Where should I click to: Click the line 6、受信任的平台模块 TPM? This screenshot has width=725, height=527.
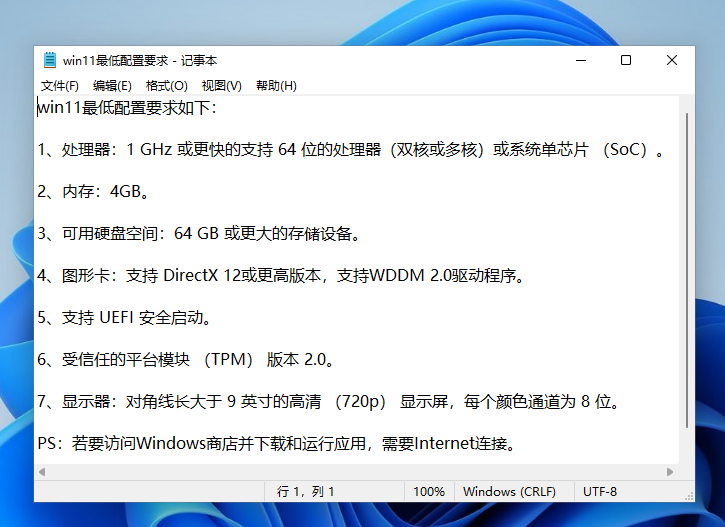(186, 360)
